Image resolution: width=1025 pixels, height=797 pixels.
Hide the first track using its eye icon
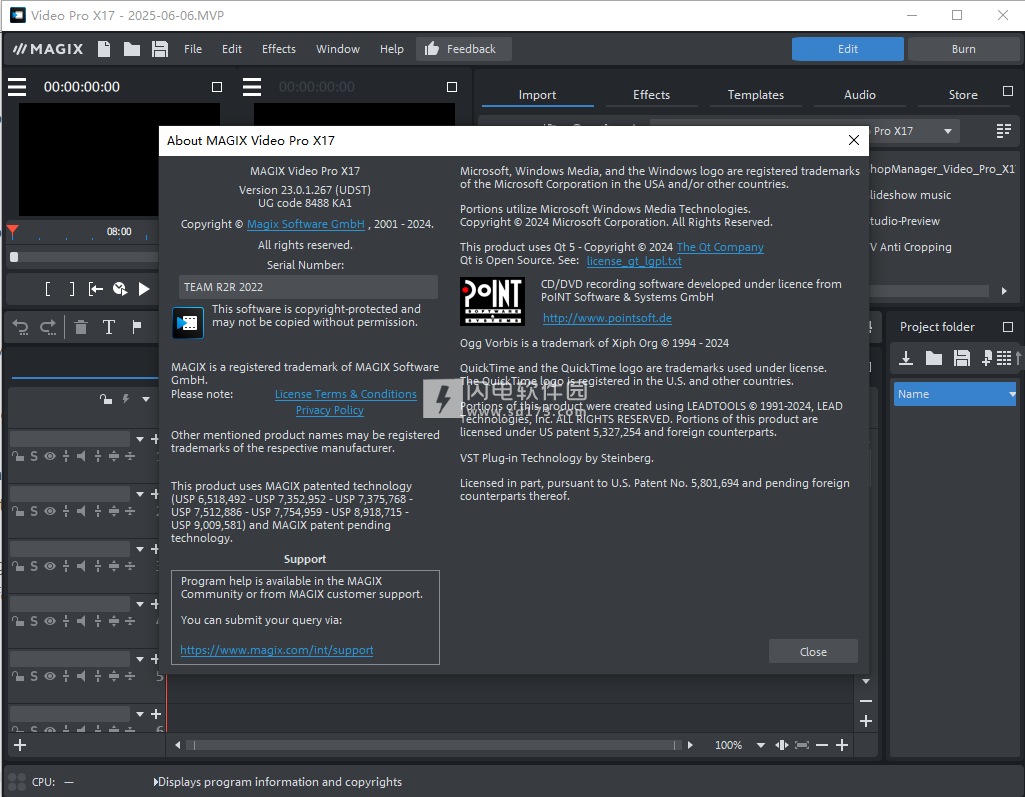coord(50,456)
